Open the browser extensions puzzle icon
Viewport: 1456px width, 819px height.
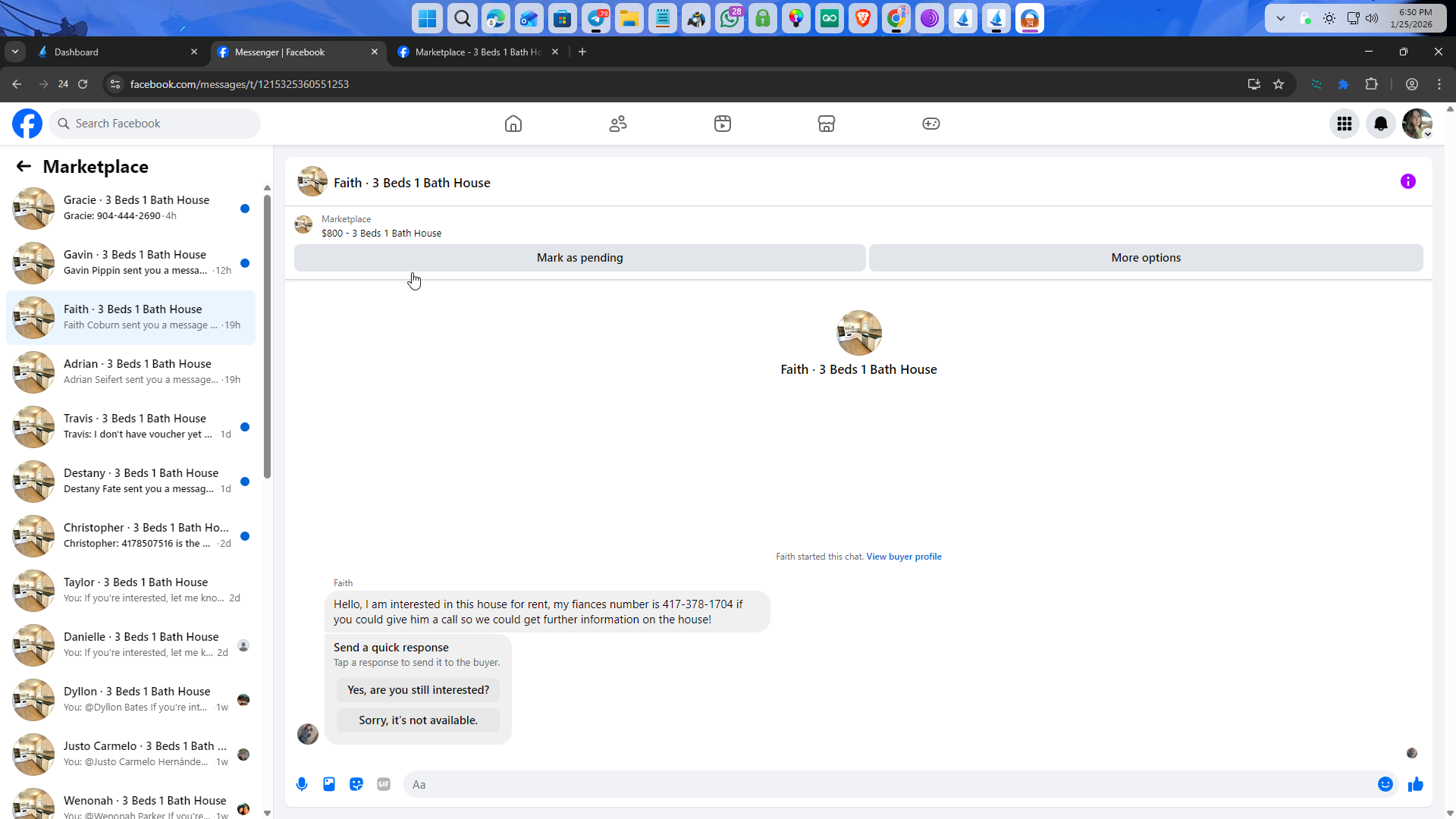pos(1371,84)
